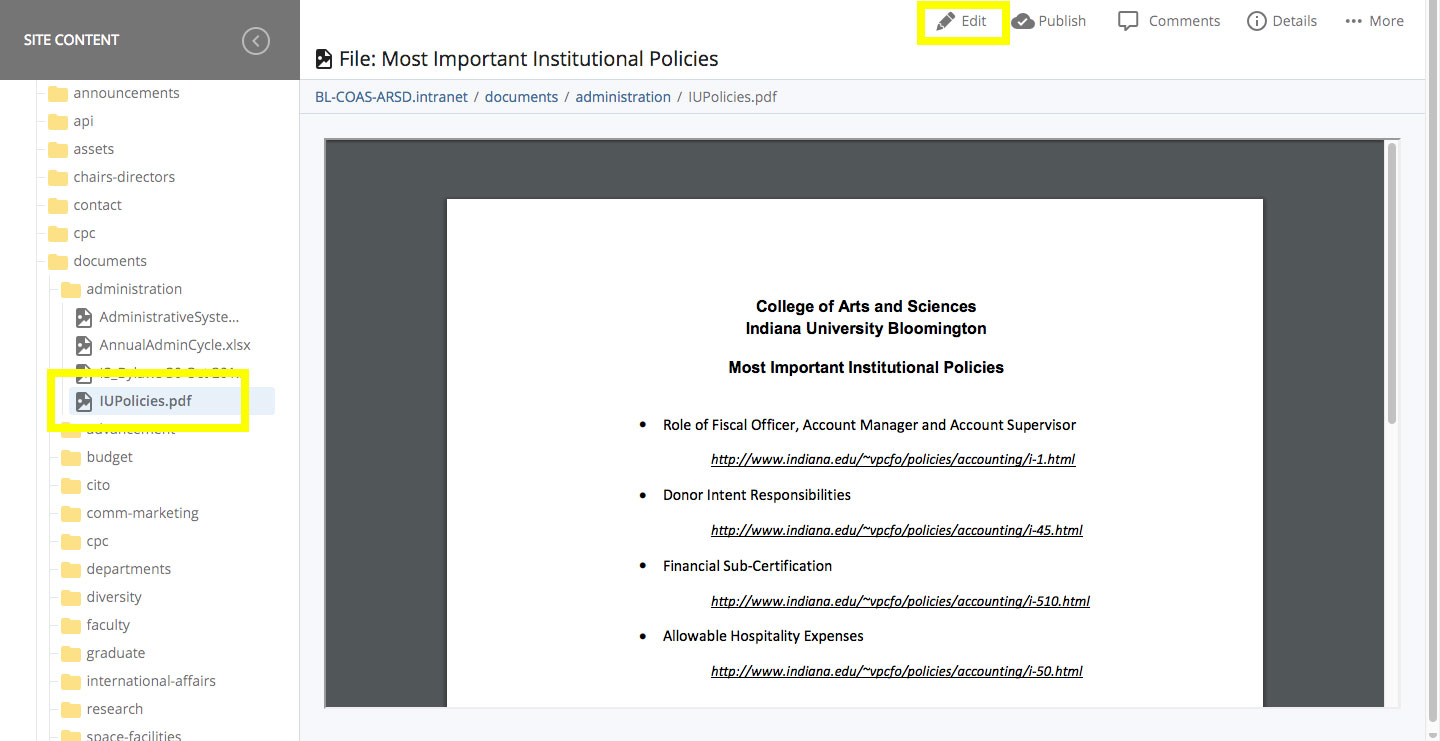
Task: Click the Details info icon
Action: (x=1256, y=21)
